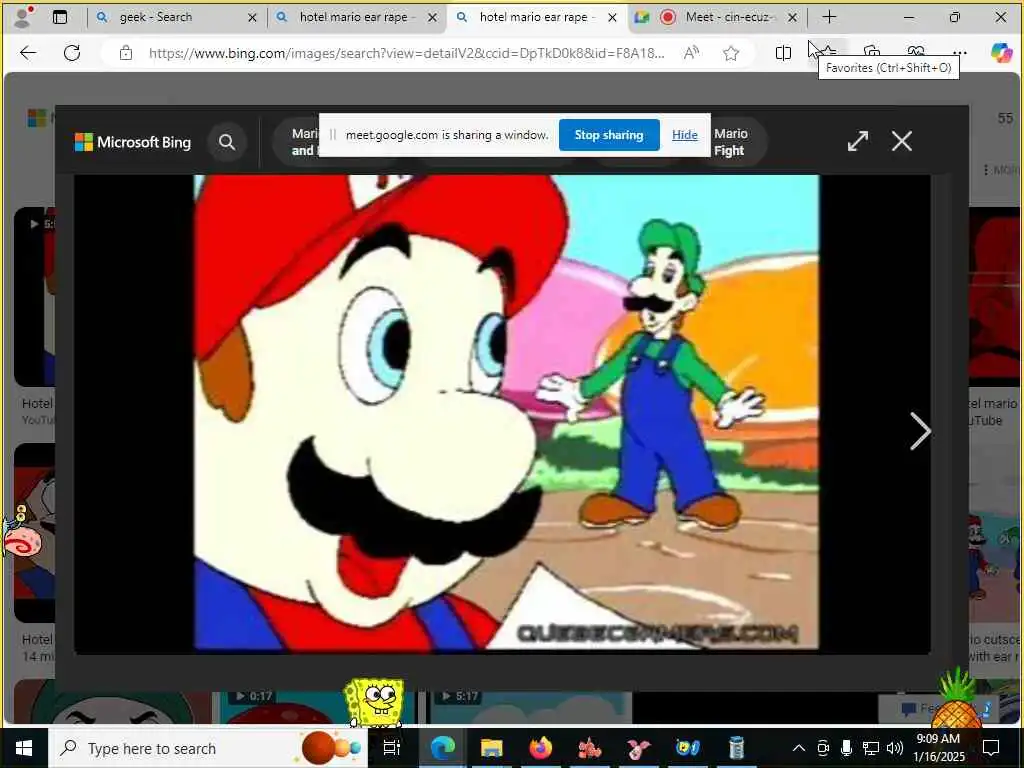Launch Firefox from taskbar

541,748
